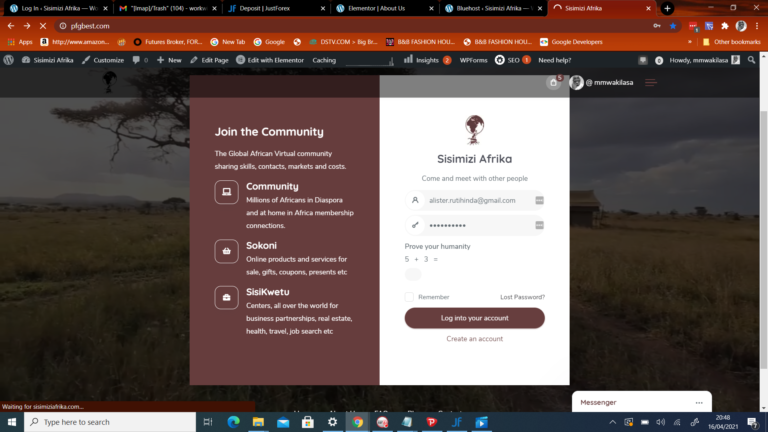
Task: Expand the bookmarks overflow chevron
Action: coord(690,42)
